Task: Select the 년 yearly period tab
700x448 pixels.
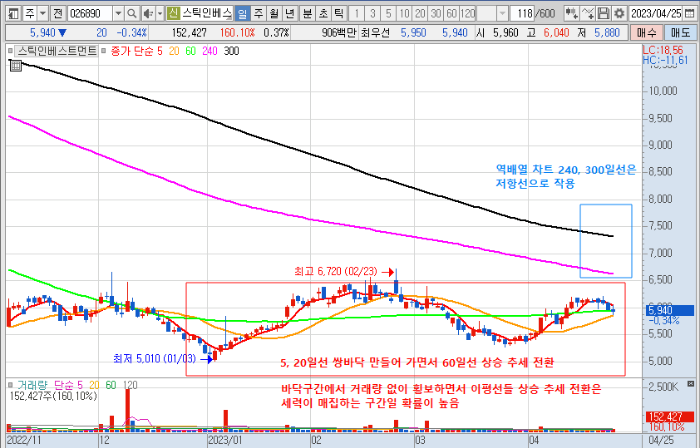Action: (290, 14)
